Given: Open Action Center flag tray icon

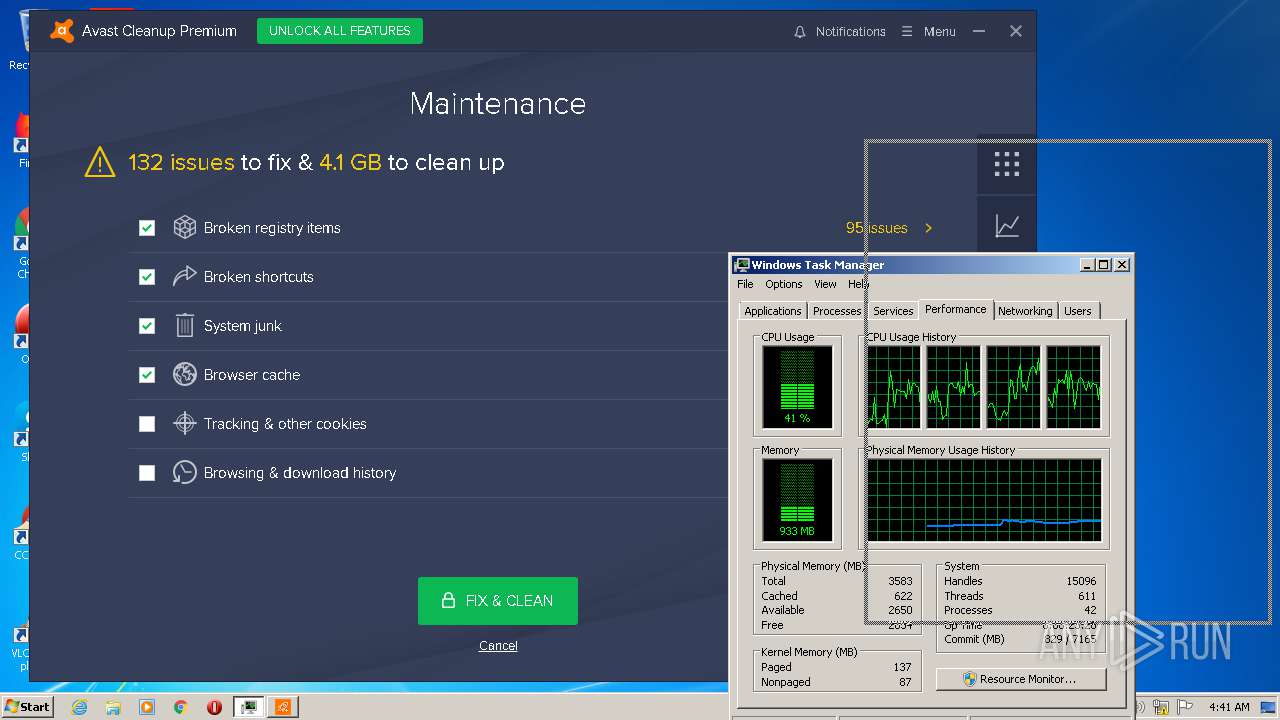Looking at the screenshot, I should (1187, 707).
